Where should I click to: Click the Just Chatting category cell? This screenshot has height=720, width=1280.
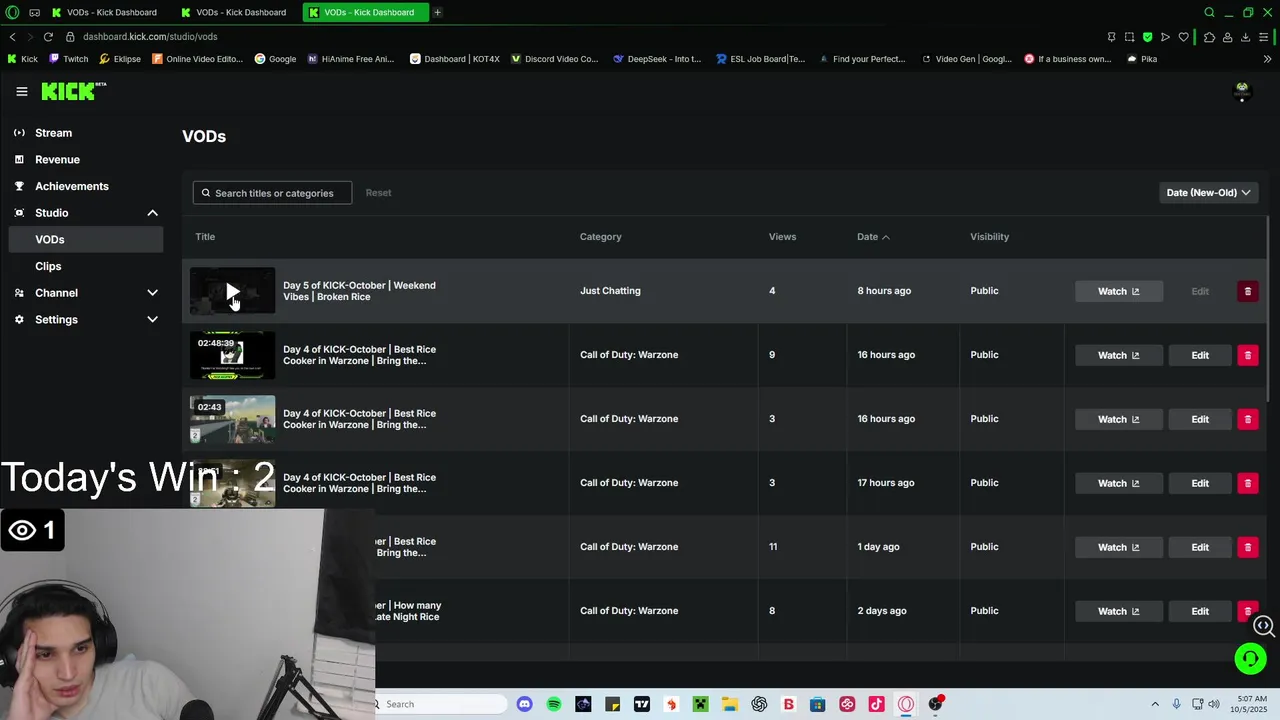[x=610, y=291]
